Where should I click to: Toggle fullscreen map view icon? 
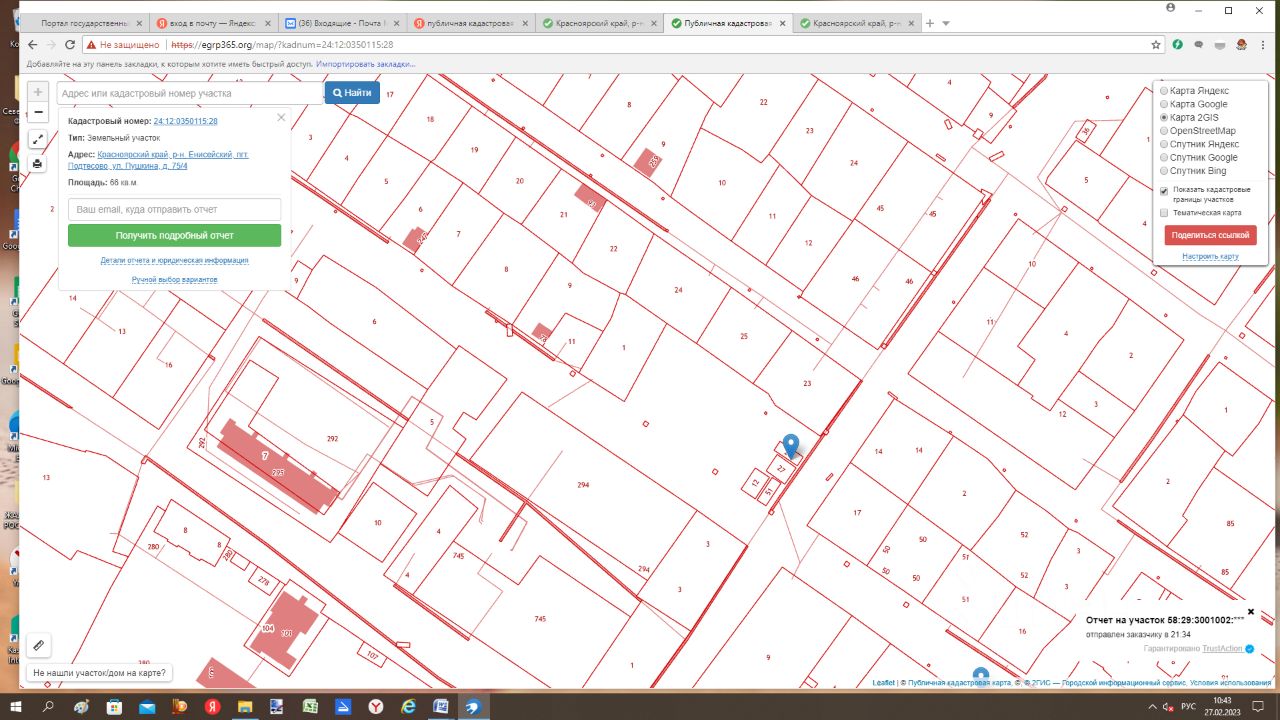coord(38,140)
